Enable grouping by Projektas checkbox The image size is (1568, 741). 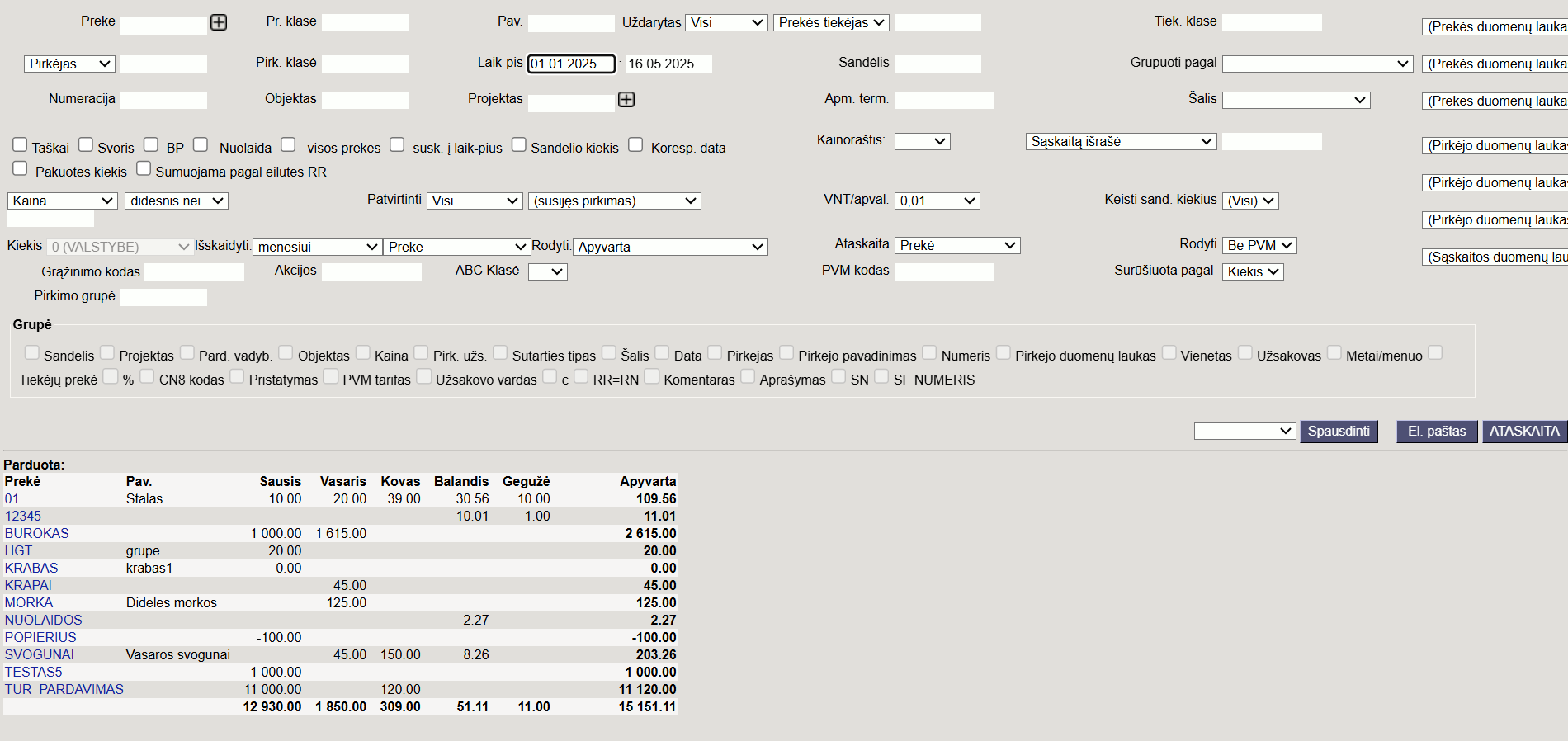(x=107, y=352)
